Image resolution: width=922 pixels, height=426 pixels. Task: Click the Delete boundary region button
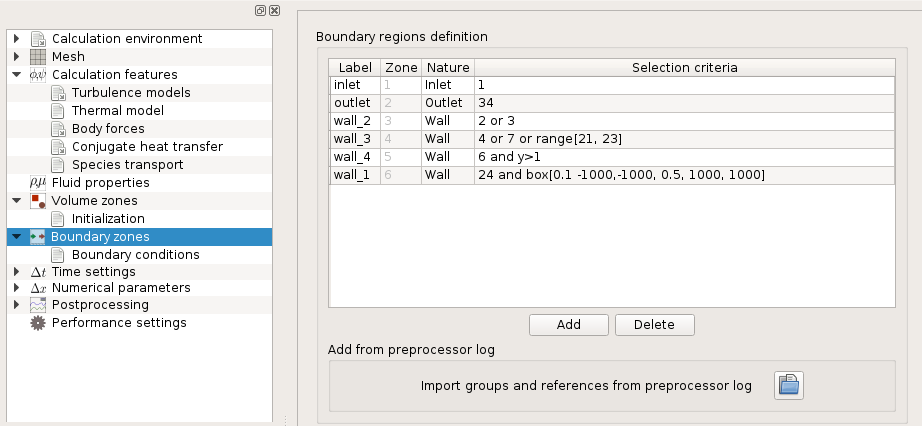[654, 325]
